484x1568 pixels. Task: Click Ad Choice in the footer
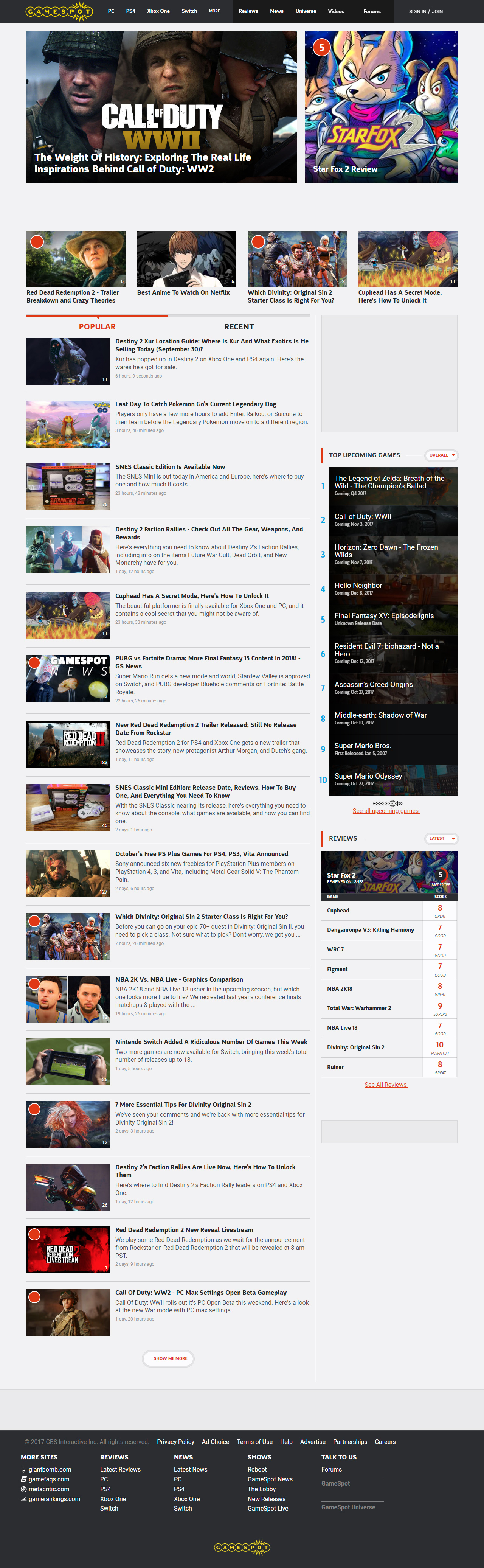click(x=216, y=1442)
